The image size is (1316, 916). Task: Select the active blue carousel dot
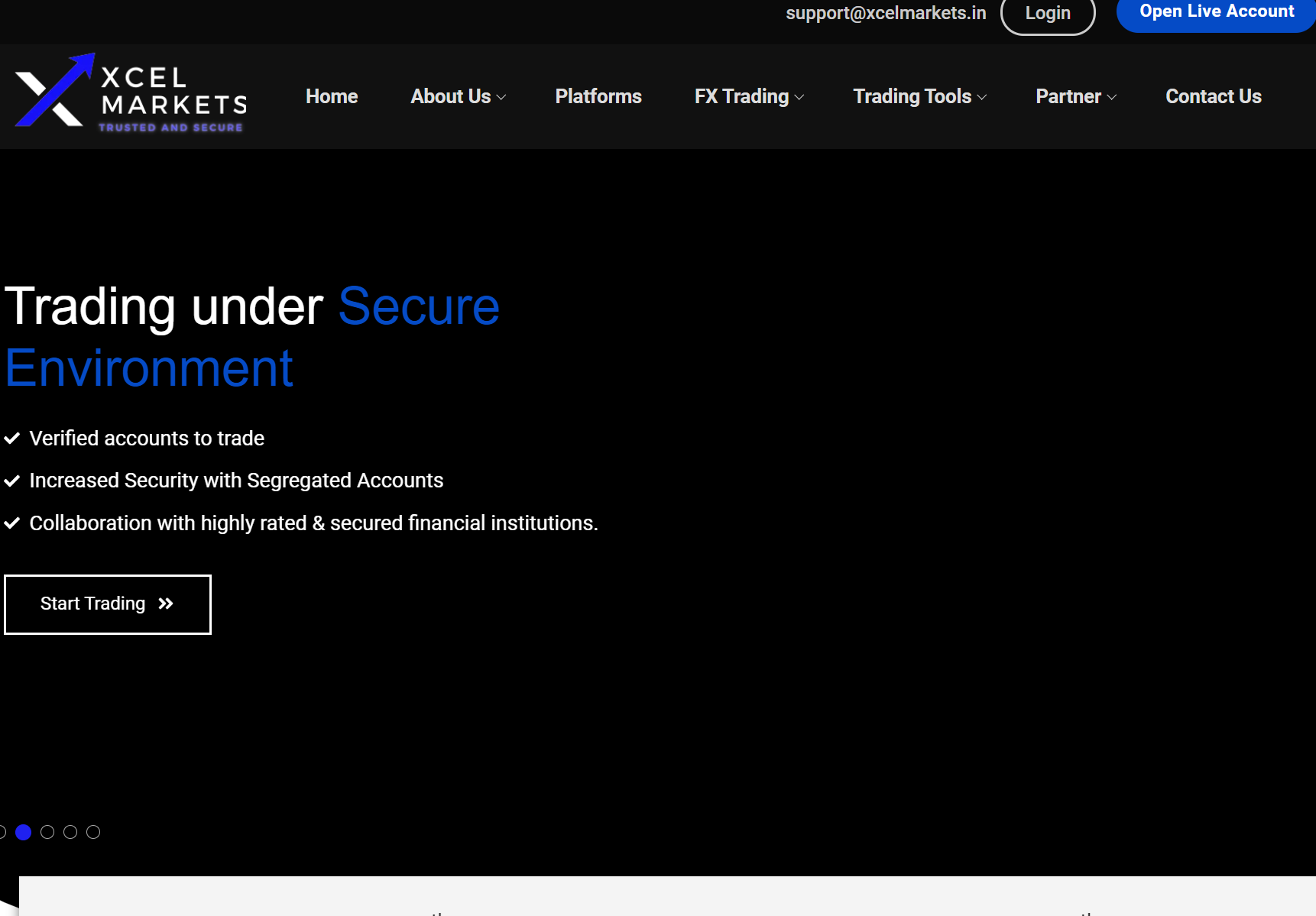coord(24,832)
